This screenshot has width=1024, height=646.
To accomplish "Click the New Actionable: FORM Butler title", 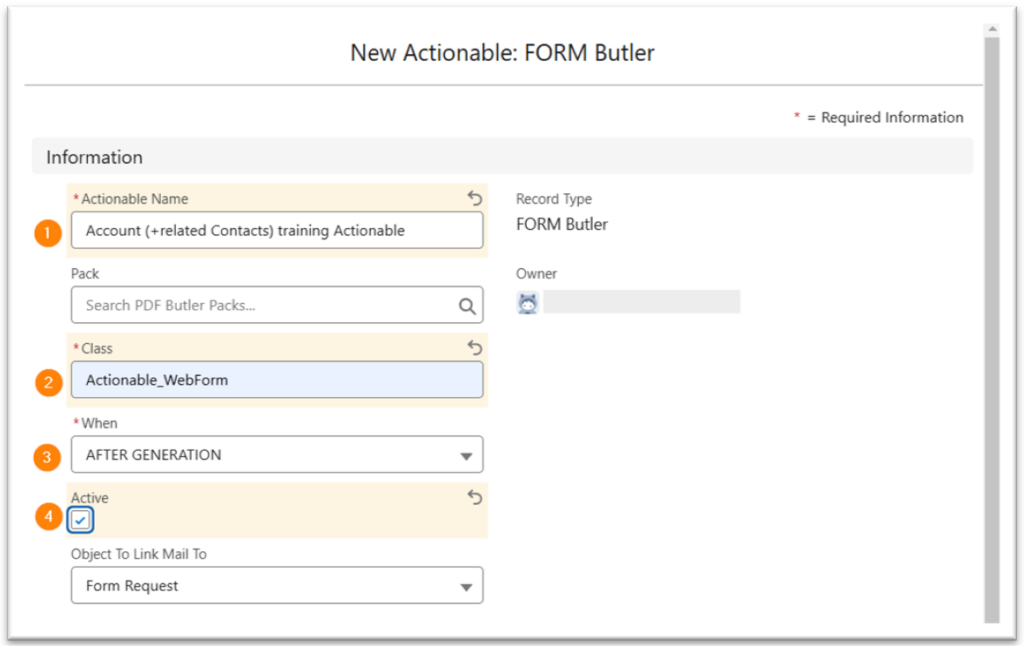I will 502,53.
